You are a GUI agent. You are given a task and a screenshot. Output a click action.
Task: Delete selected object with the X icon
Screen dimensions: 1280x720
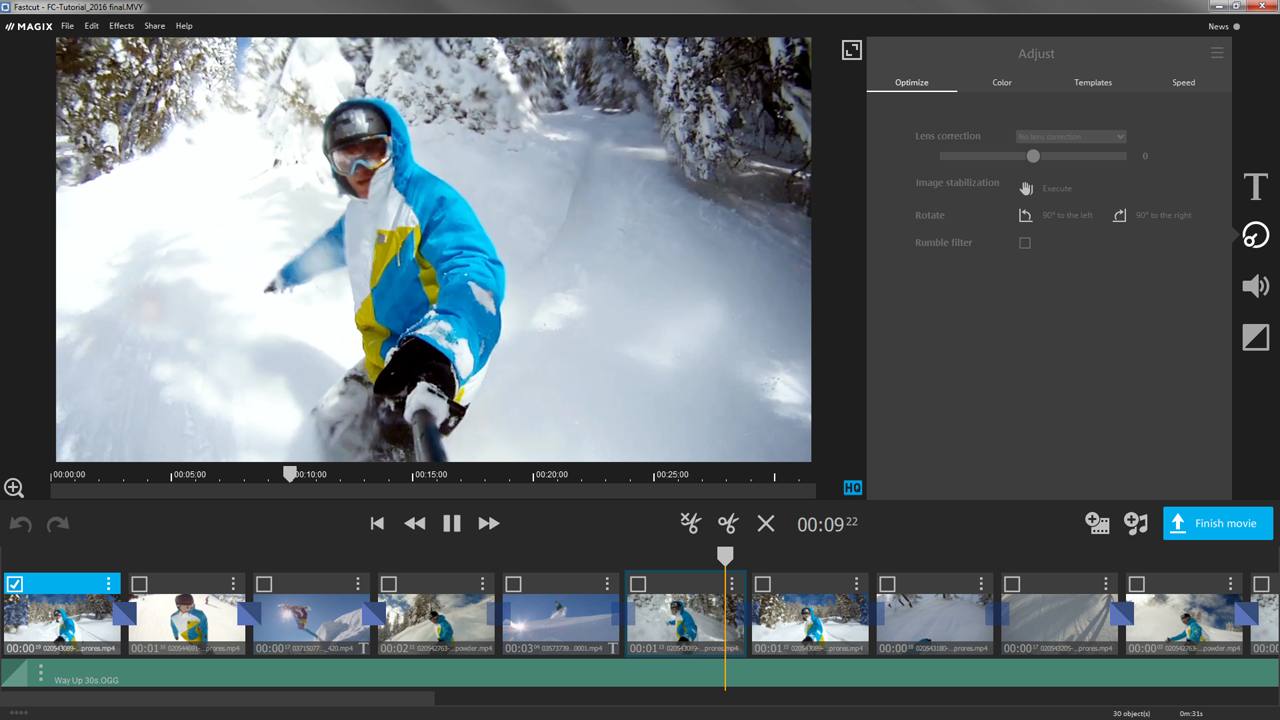766,523
